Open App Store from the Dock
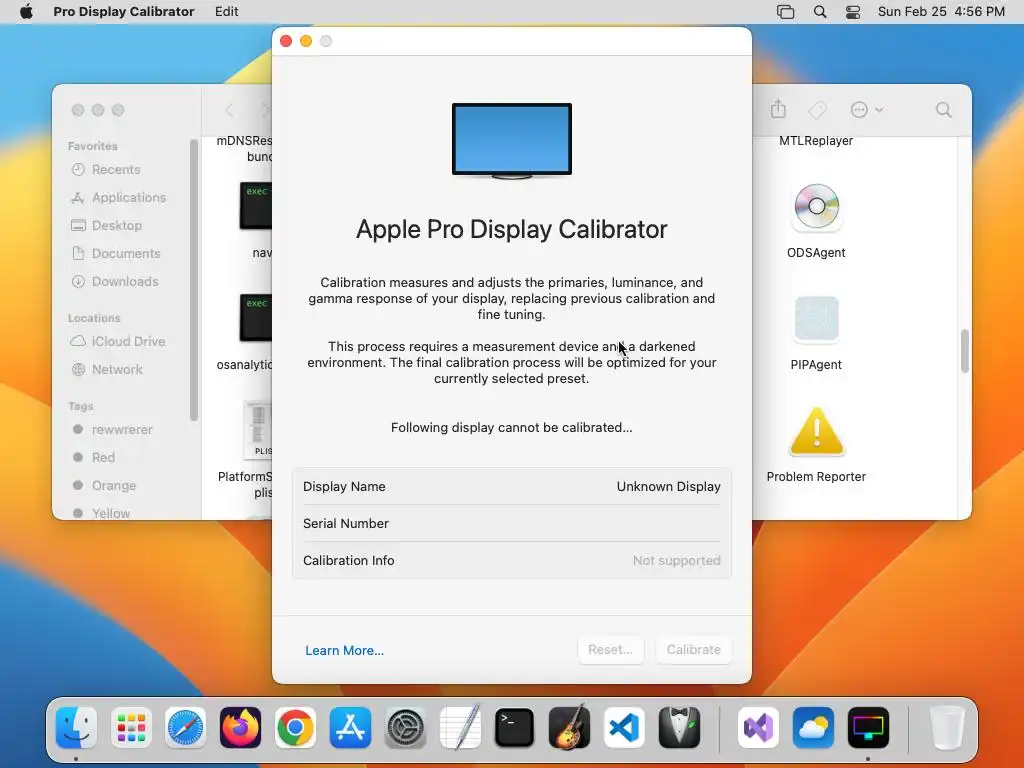Image resolution: width=1024 pixels, height=768 pixels. (x=350, y=728)
